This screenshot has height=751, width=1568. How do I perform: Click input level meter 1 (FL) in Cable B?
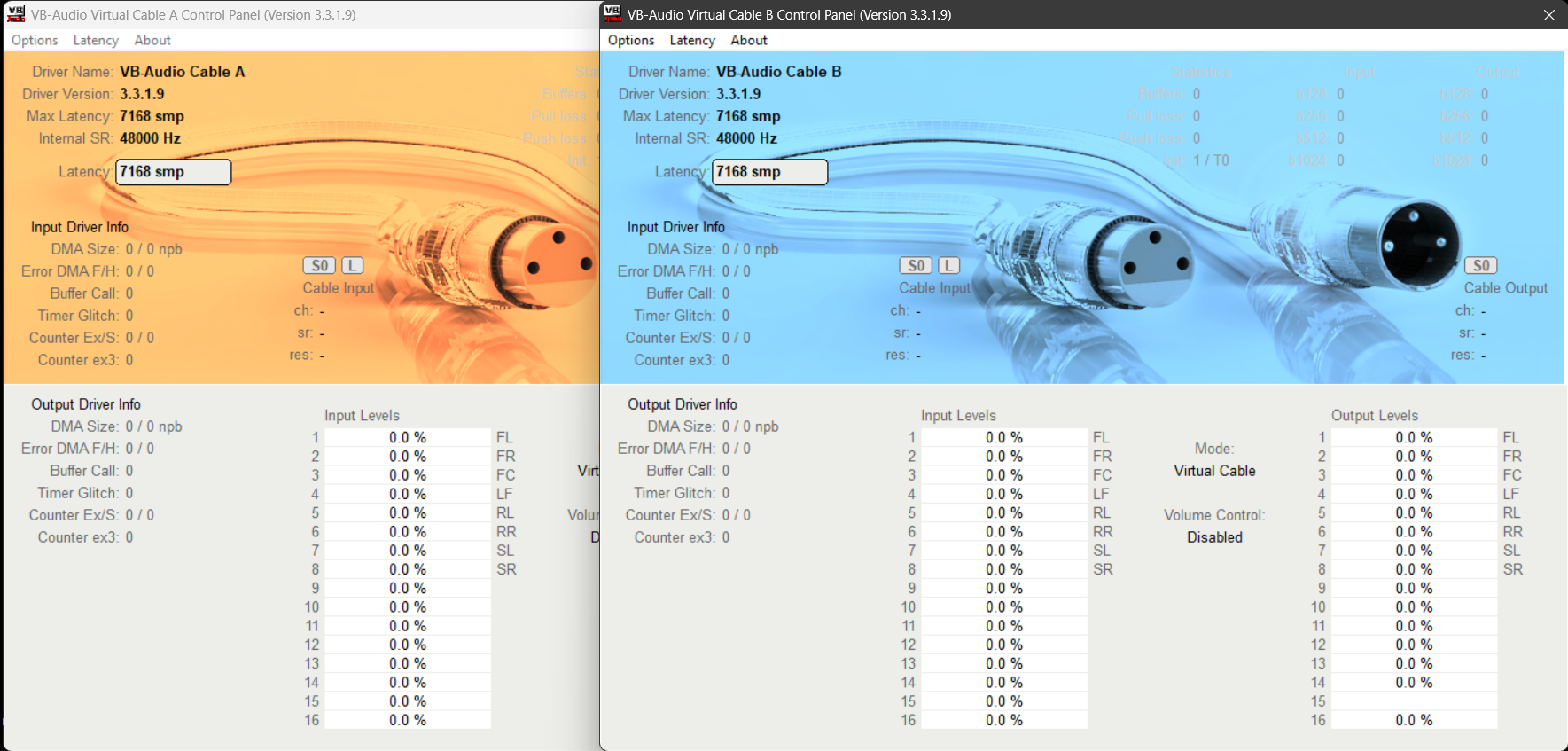coord(1004,437)
